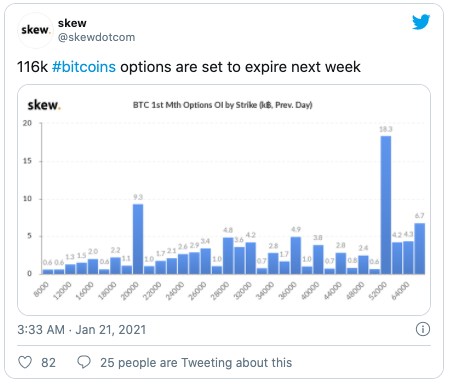Click the skew logo inside chart
This screenshot has height=386, width=450.
tap(44, 105)
